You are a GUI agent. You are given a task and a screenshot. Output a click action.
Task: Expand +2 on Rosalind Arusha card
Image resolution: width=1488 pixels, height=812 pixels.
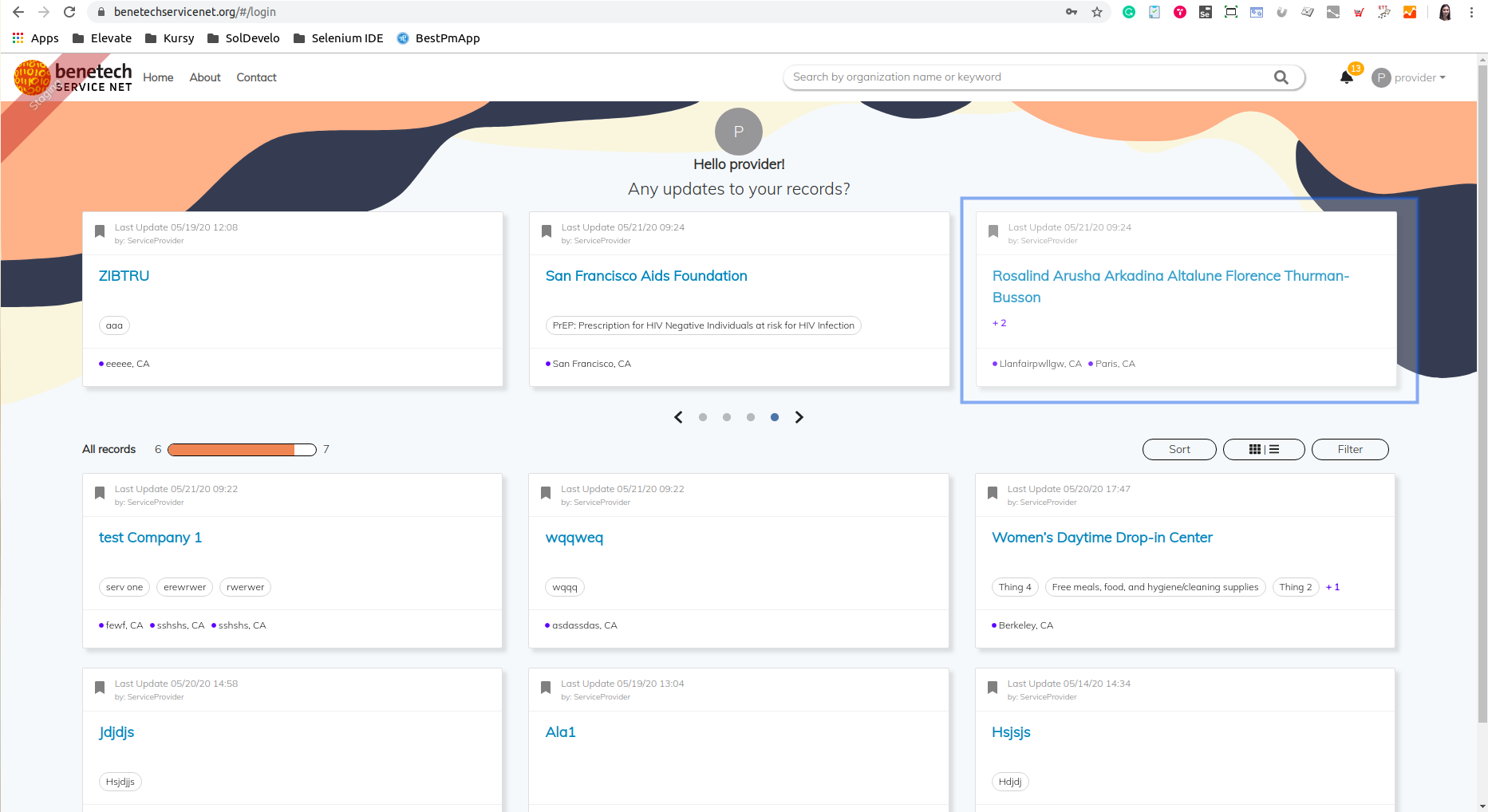coord(999,323)
